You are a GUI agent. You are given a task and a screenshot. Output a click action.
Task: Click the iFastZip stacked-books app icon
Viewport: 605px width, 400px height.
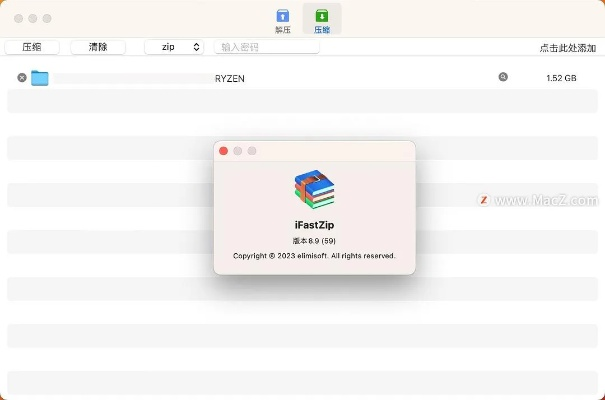click(x=314, y=189)
